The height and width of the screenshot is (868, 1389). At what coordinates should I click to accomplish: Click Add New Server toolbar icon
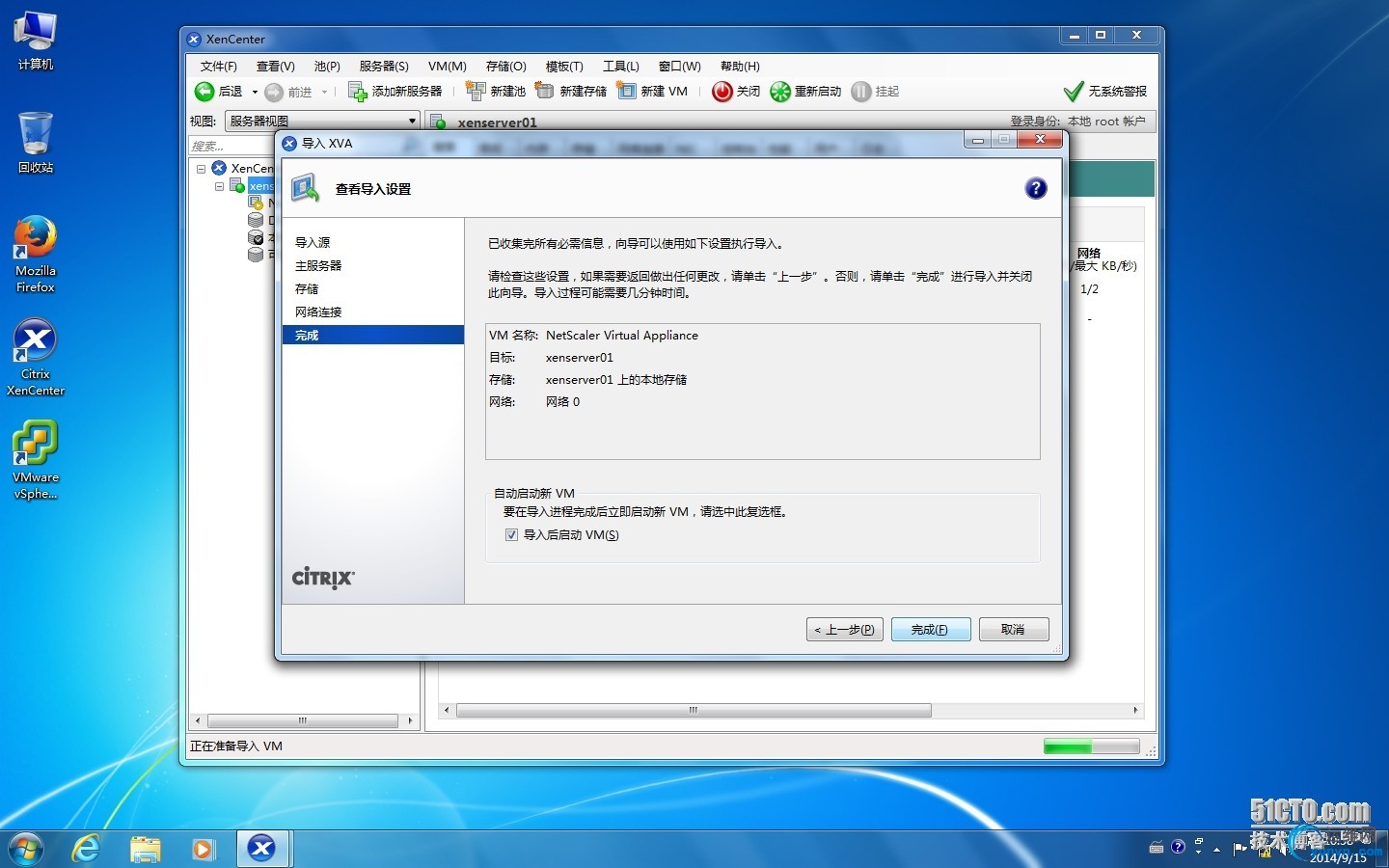point(357,92)
